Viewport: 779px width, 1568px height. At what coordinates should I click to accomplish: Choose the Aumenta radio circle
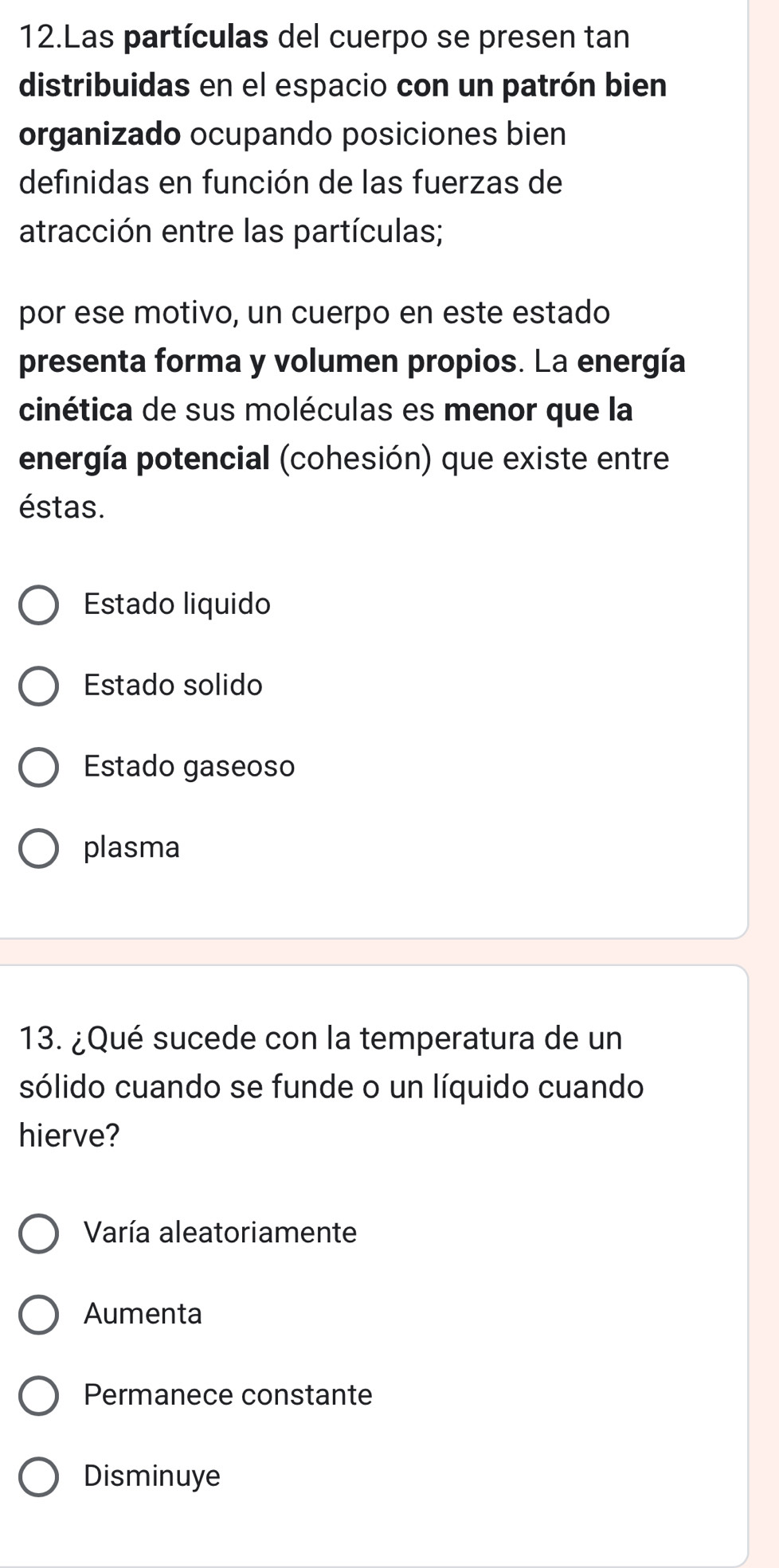point(38,1314)
